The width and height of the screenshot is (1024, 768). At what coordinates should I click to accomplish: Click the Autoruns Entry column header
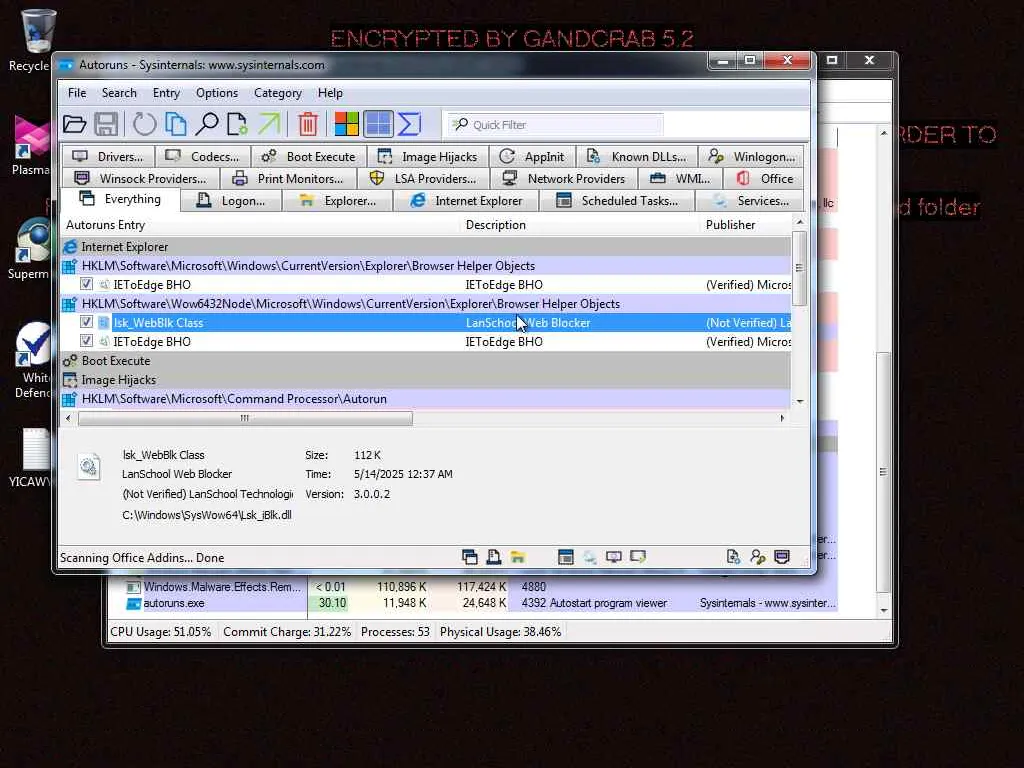(x=261, y=225)
